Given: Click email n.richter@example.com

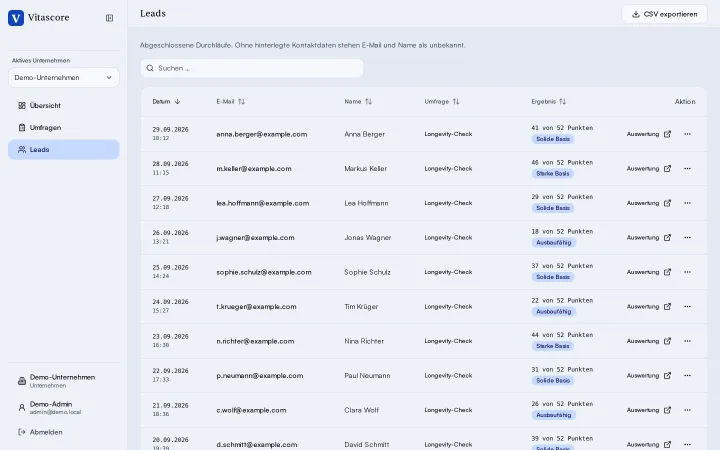Looking at the screenshot, I should (x=255, y=341).
